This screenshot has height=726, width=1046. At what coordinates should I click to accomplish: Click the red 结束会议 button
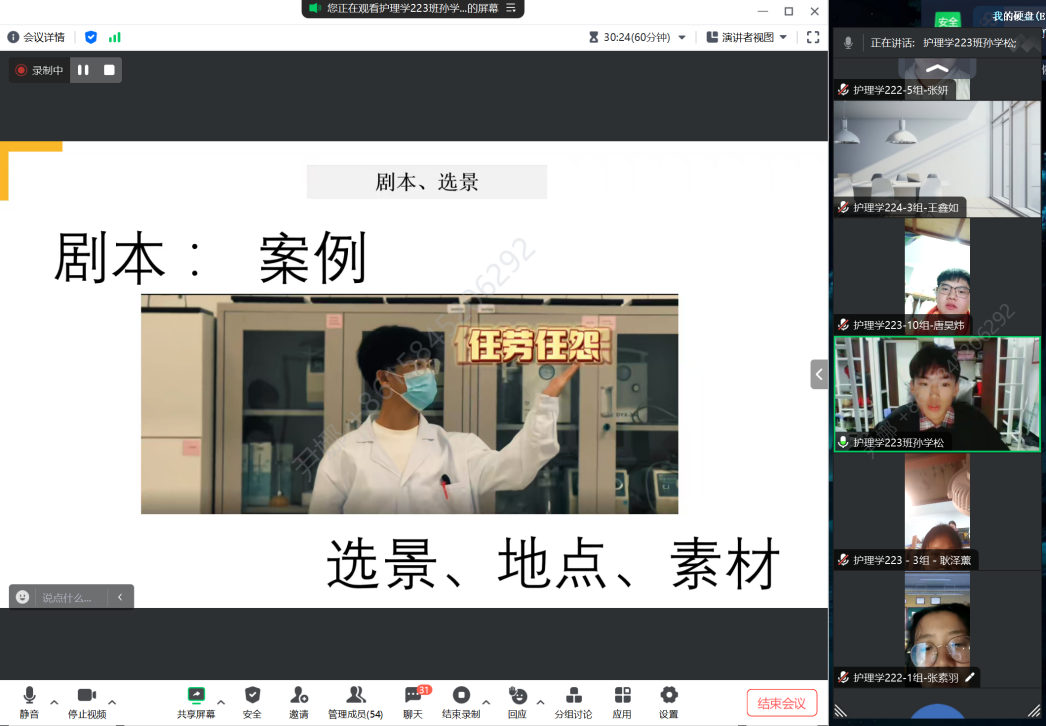point(781,703)
